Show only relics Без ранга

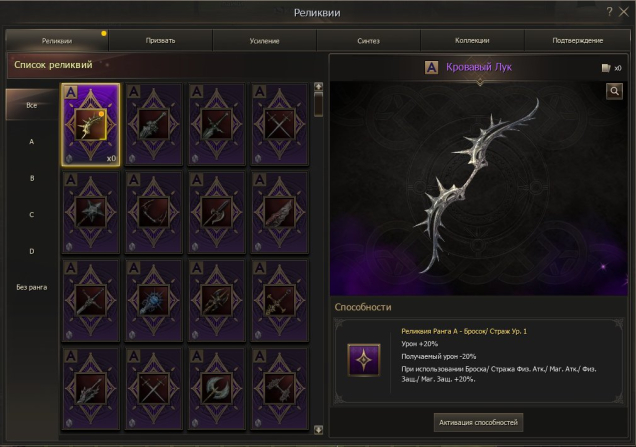coord(32,287)
